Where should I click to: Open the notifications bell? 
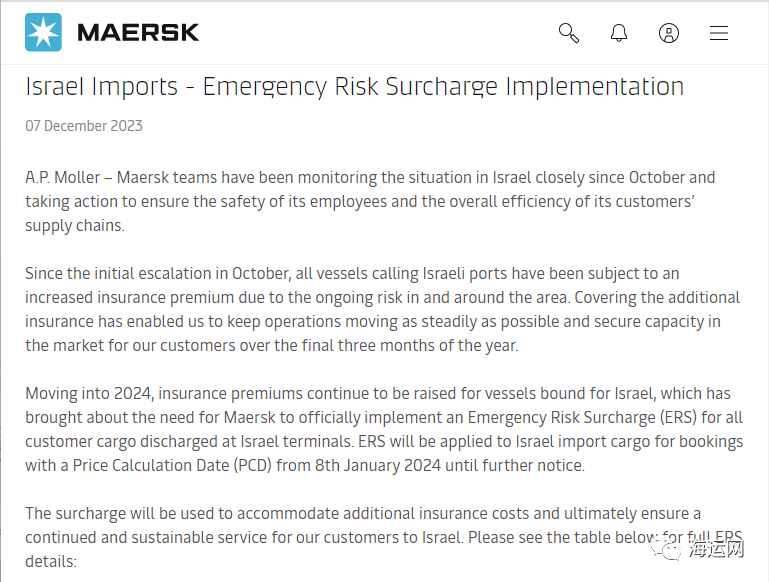tap(619, 33)
